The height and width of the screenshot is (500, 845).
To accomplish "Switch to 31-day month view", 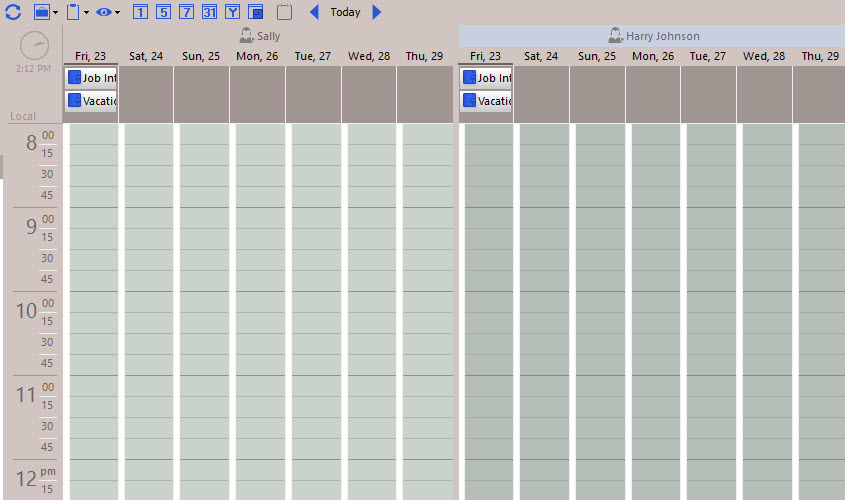I will coord(209,12).
